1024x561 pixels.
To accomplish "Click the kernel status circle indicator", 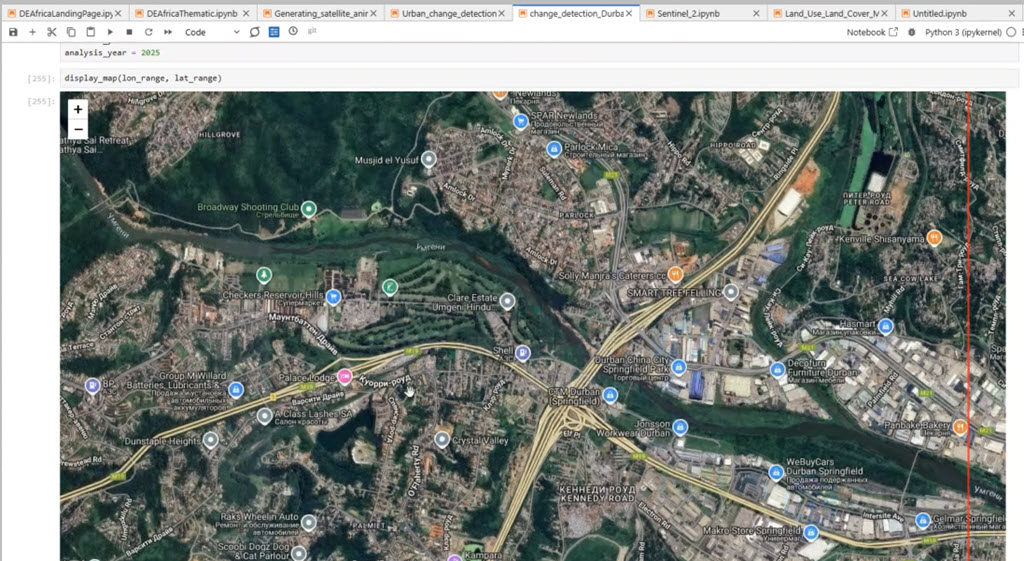I will (x=1011, y=32).
